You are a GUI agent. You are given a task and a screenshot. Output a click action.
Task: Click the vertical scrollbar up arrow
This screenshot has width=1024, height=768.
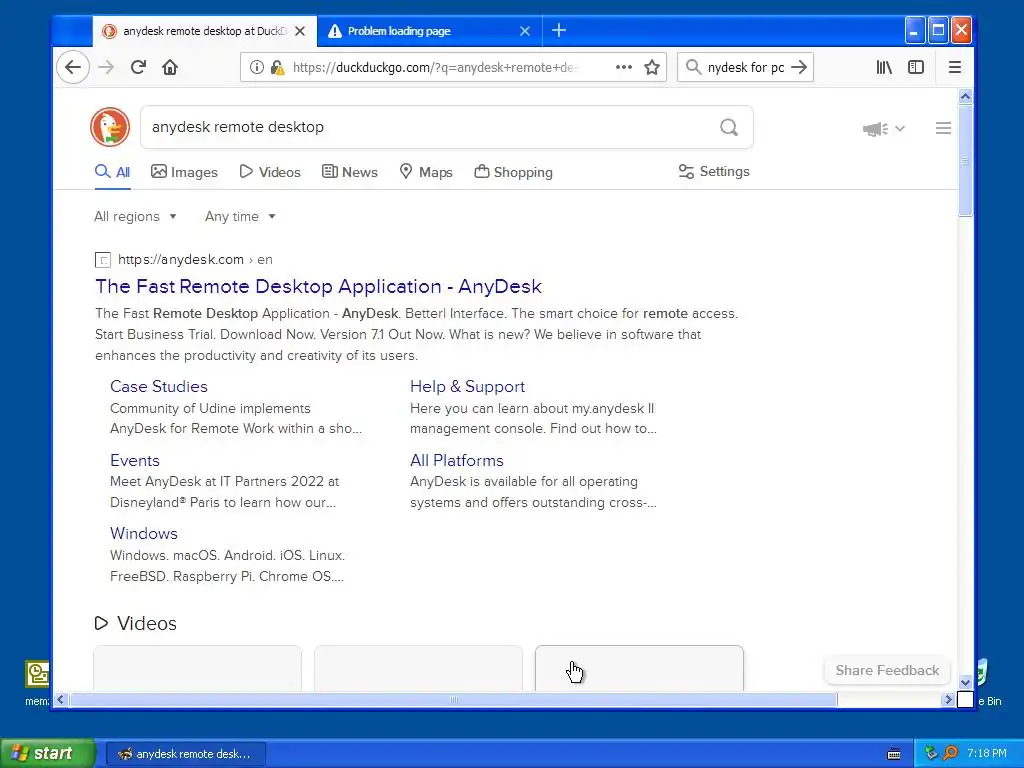965,97
